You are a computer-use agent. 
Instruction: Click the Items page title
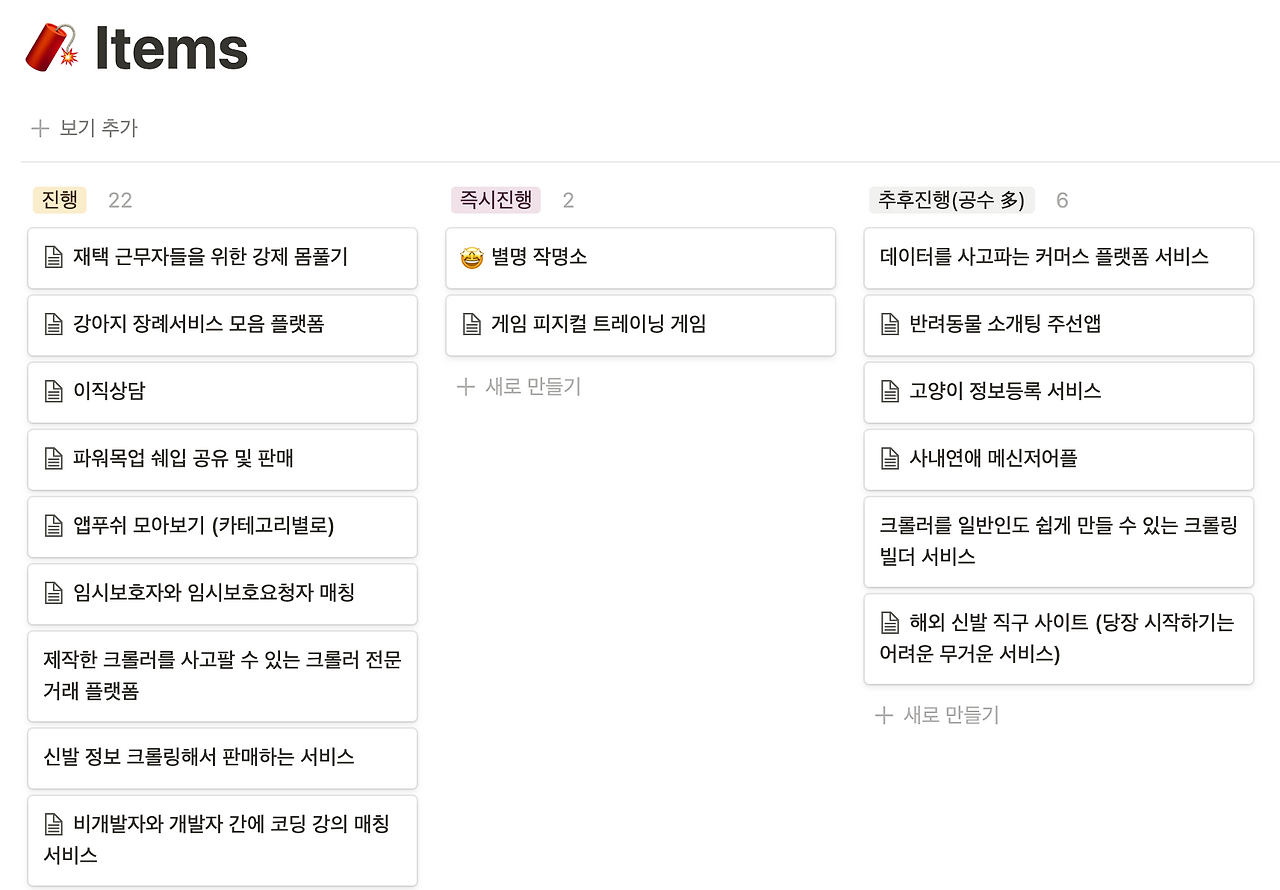171,48
